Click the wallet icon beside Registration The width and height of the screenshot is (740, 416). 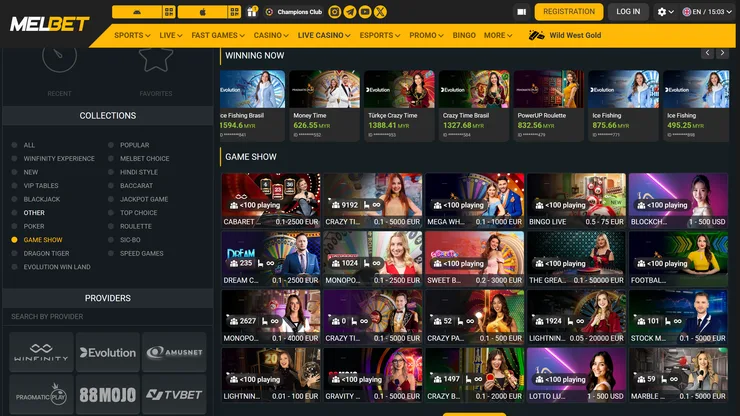coord(521,12)
